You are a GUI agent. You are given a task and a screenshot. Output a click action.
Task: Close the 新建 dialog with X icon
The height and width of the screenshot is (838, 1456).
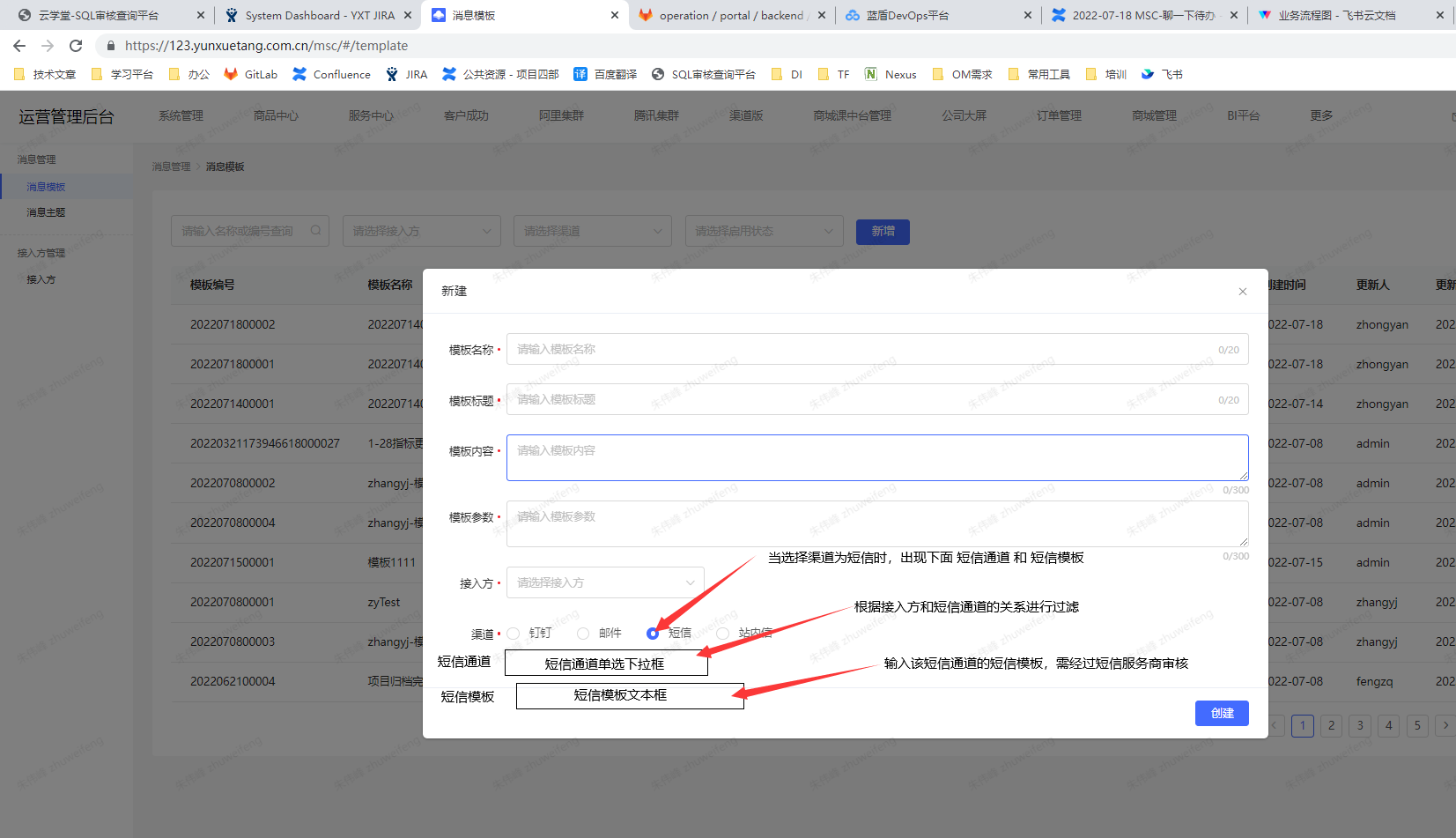(1243, 292)
